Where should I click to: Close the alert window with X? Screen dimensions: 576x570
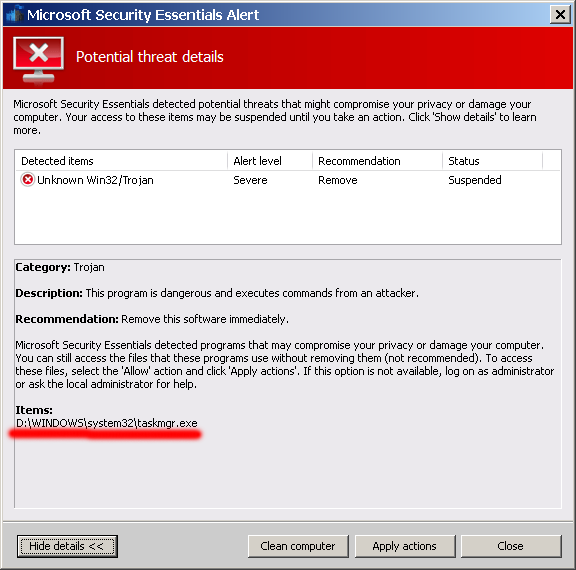tap(560, 15)
